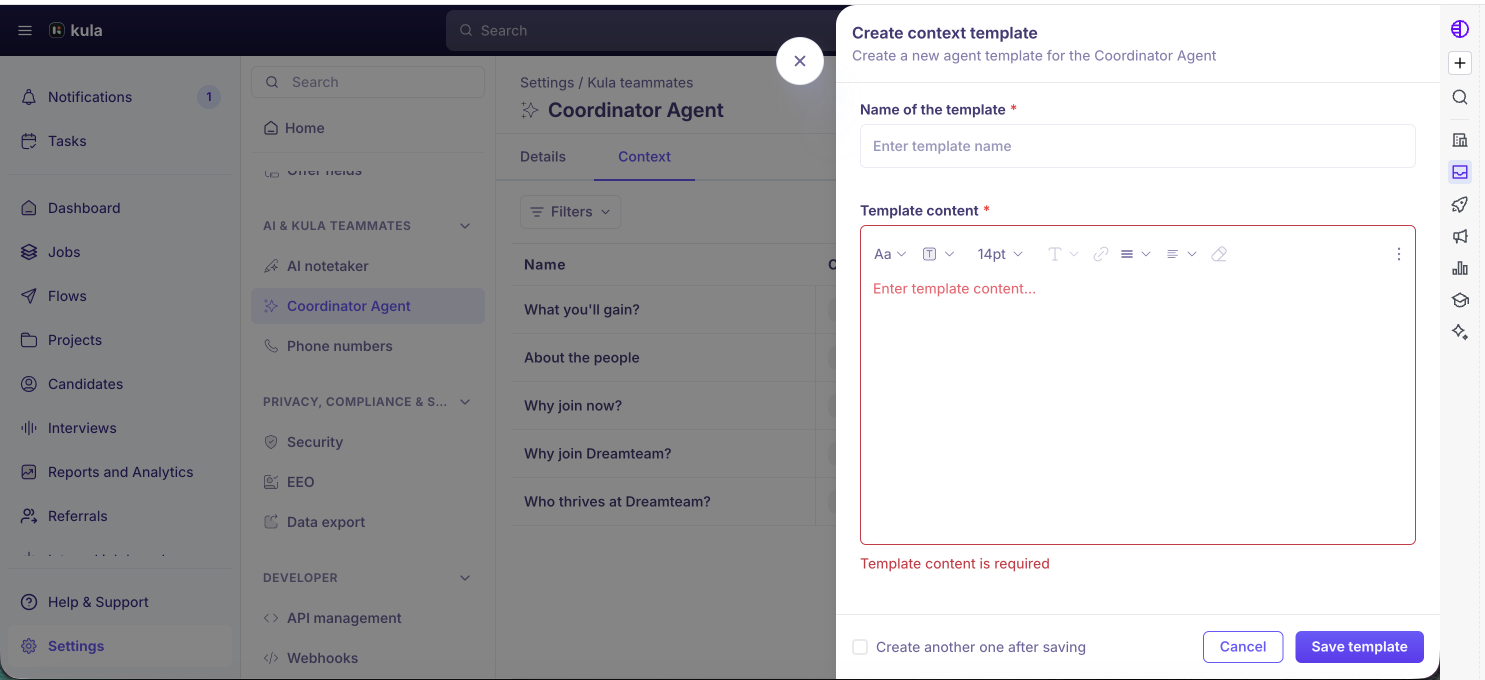Click the bar chart icon in right sidebar
Image resolution: width=1485 pixels, height=680 pixels.
(x=1460, y=268)
